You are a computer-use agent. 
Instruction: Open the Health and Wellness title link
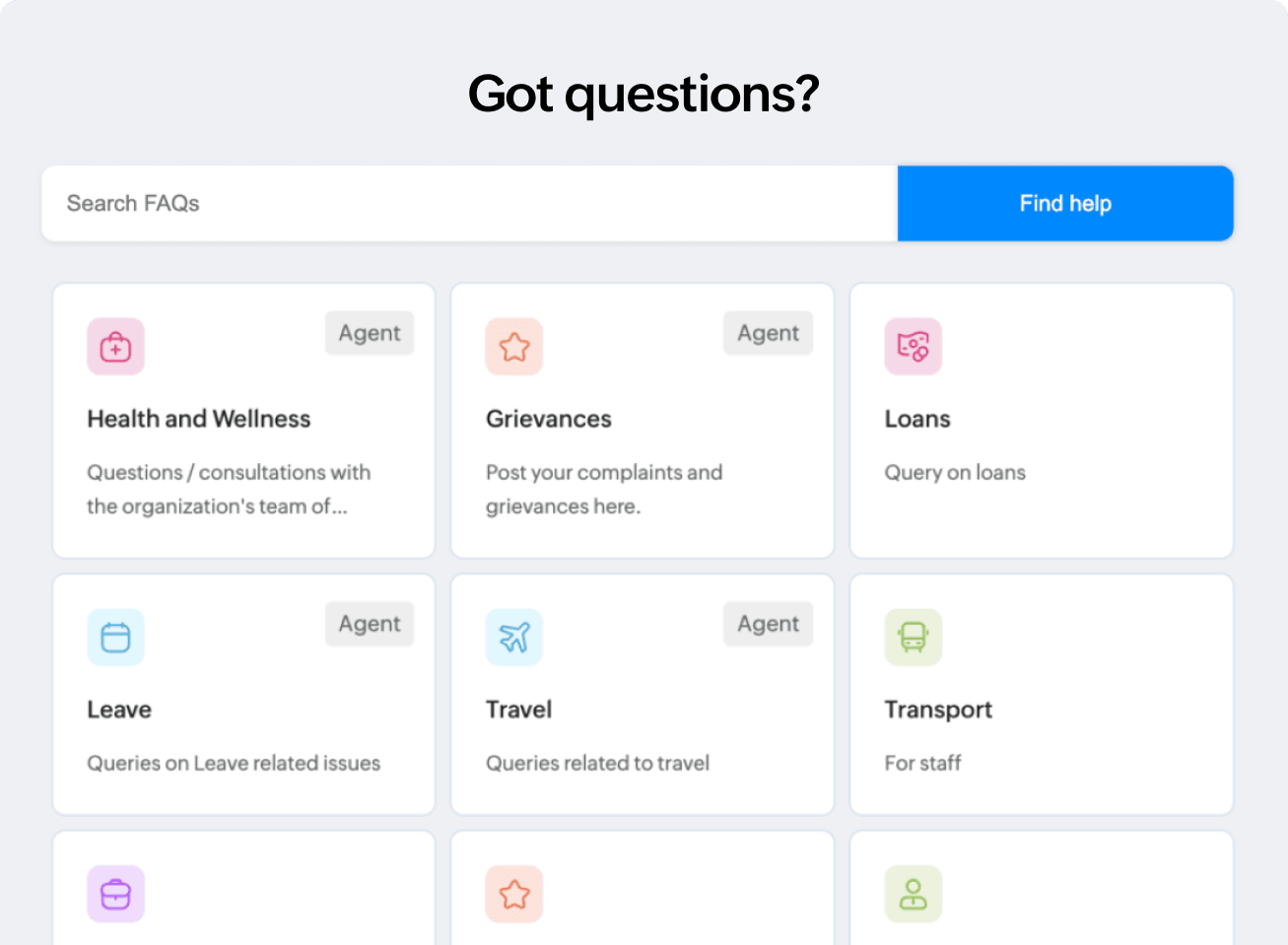(x=199, y=419)
